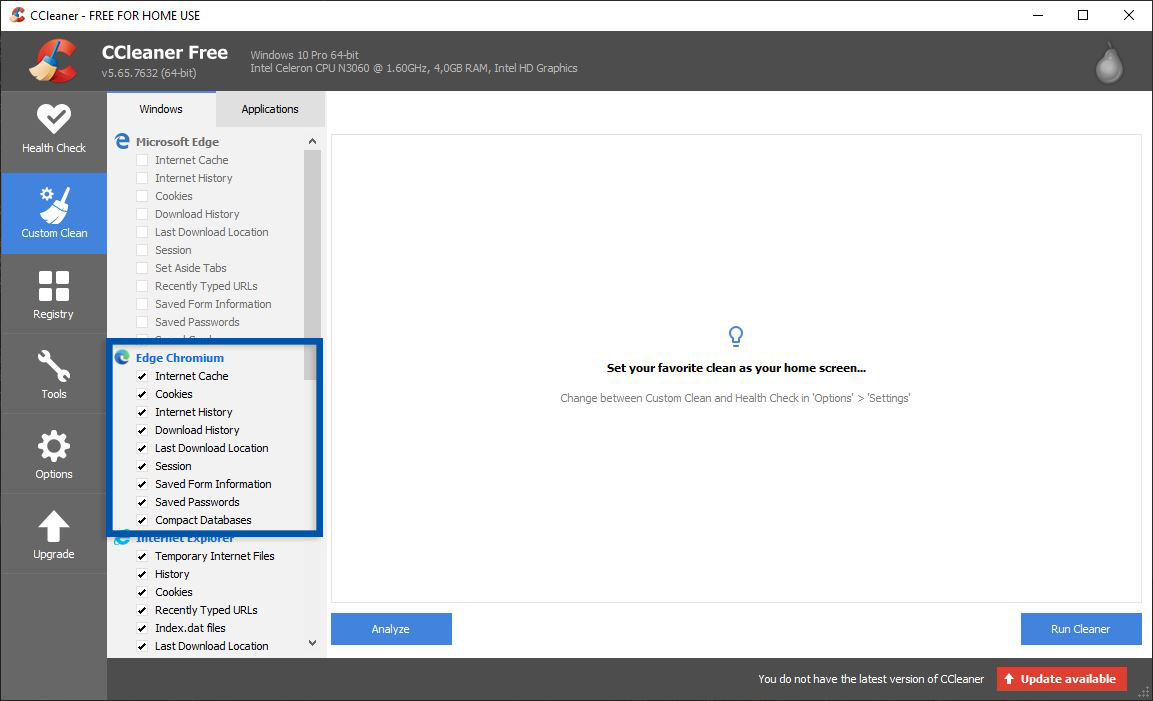Image resolution: width=1153 pixels, height=701 pixels.
Task: Switch to the Applications tab
Action: pyautogui.click(x=269, y=108)
